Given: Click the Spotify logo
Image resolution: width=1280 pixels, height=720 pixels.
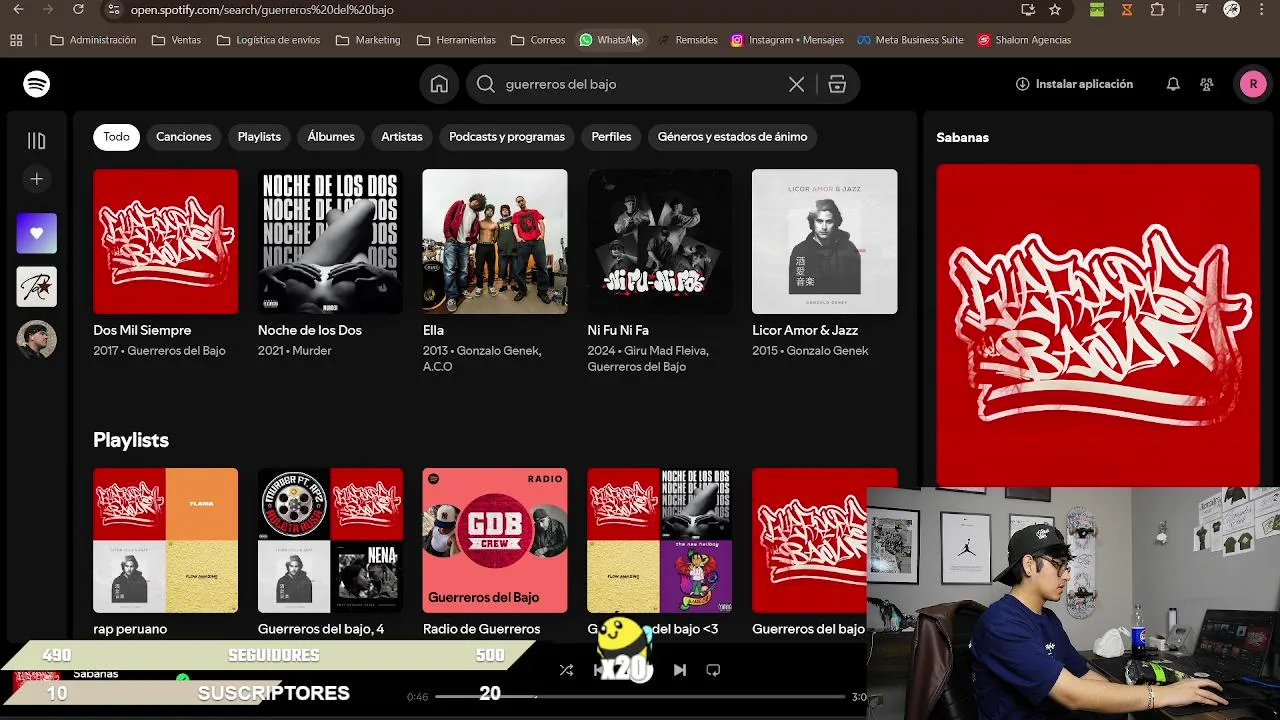Looking at the screenshot, I should tap(37, 84).
